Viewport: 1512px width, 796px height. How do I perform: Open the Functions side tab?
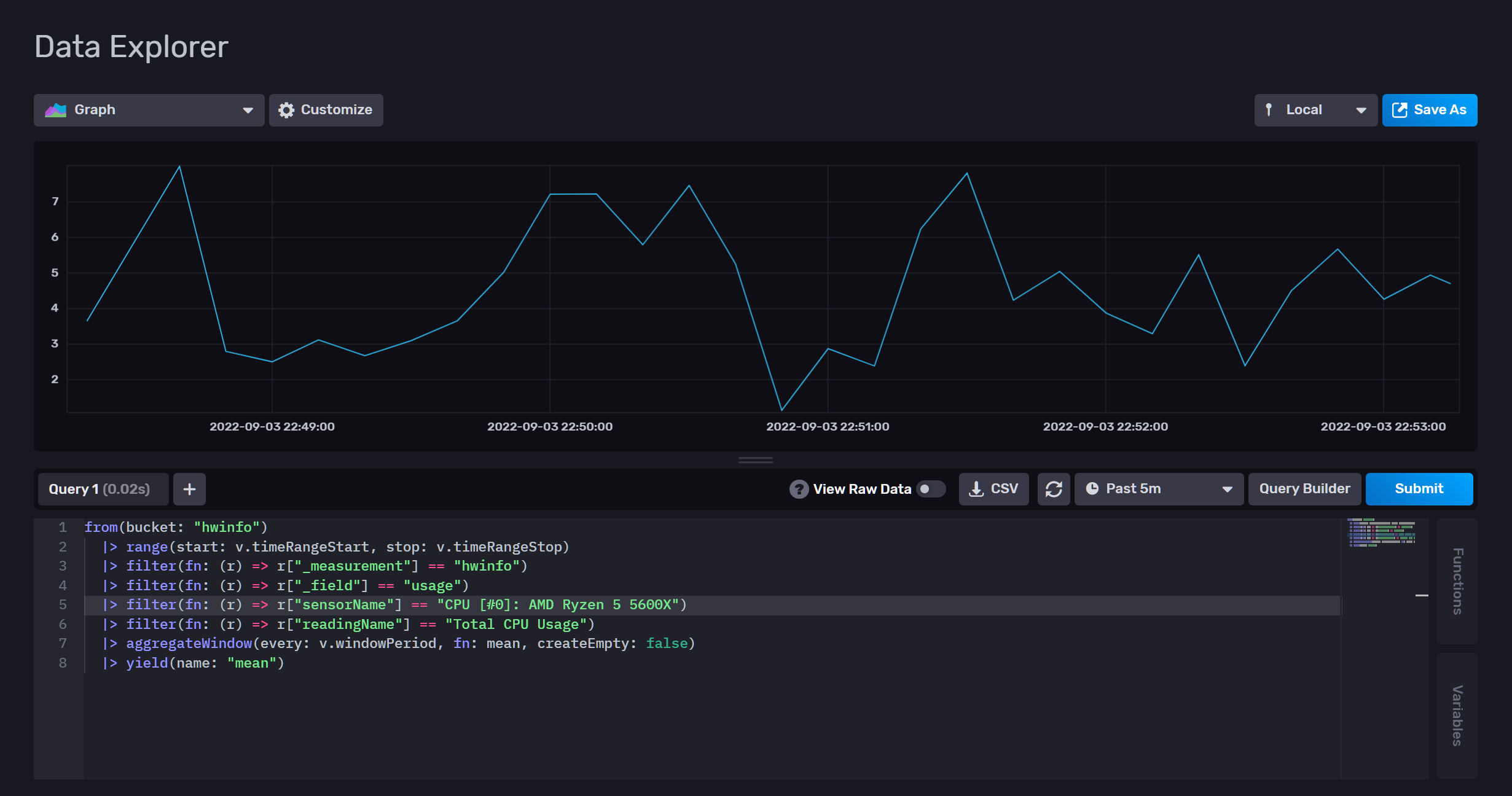pyautogui.click(x=1457, y=581)
